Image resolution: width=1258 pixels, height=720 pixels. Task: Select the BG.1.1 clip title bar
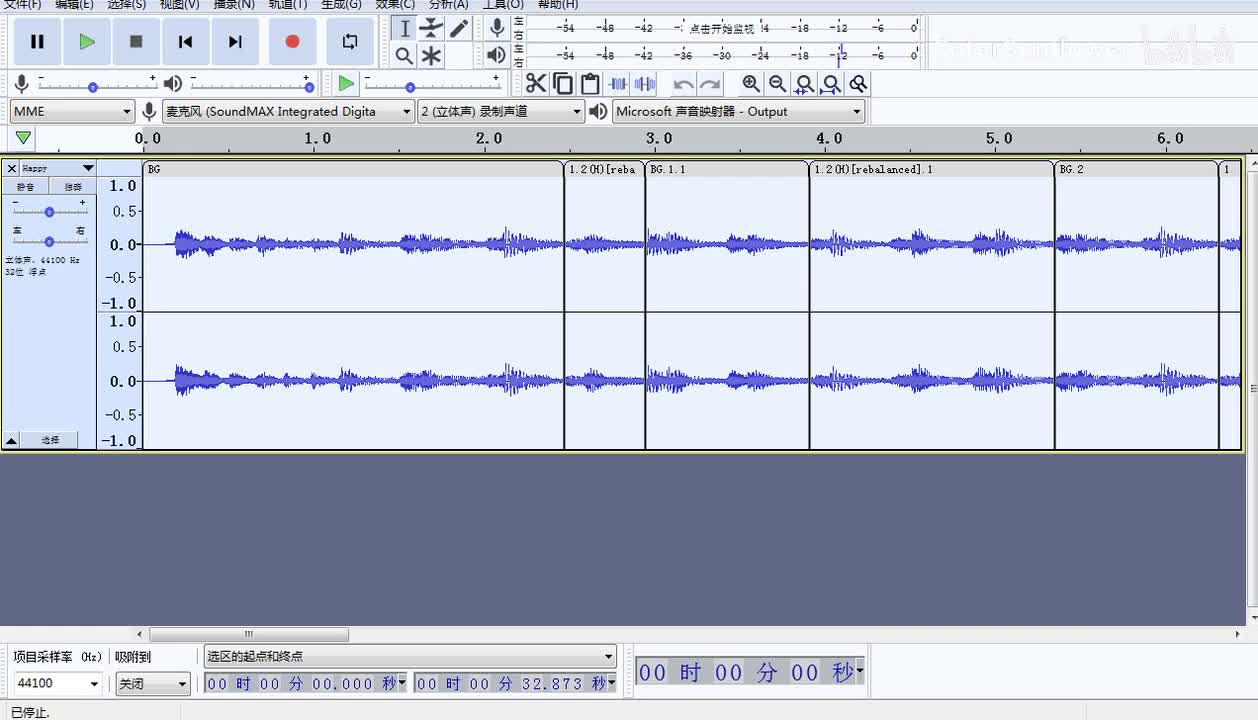click(727, 169)
